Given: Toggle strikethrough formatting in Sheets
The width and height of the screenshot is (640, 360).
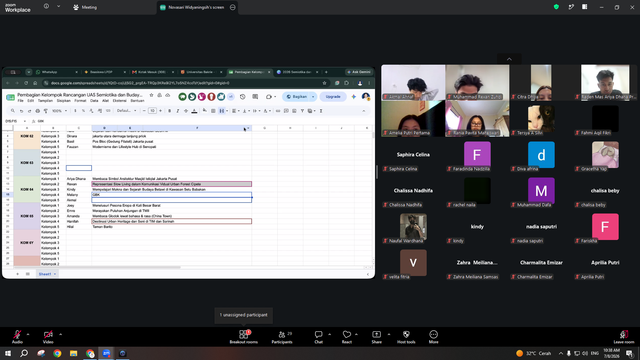Looking at the screenshot, I should pyautogui.click(x=186, y=111).
